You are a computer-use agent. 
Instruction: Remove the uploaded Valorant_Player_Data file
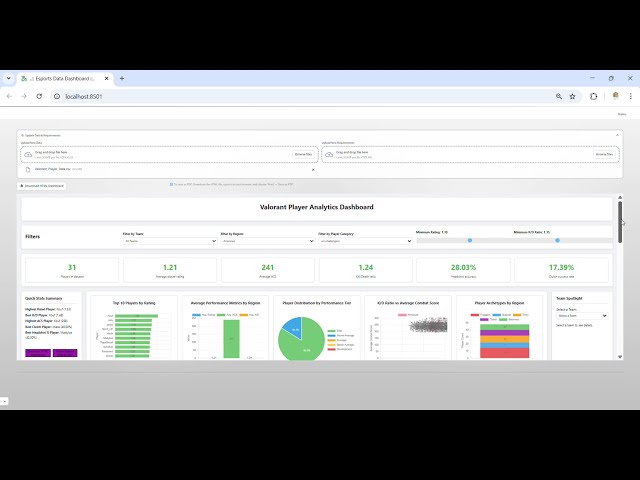point(313,169)
